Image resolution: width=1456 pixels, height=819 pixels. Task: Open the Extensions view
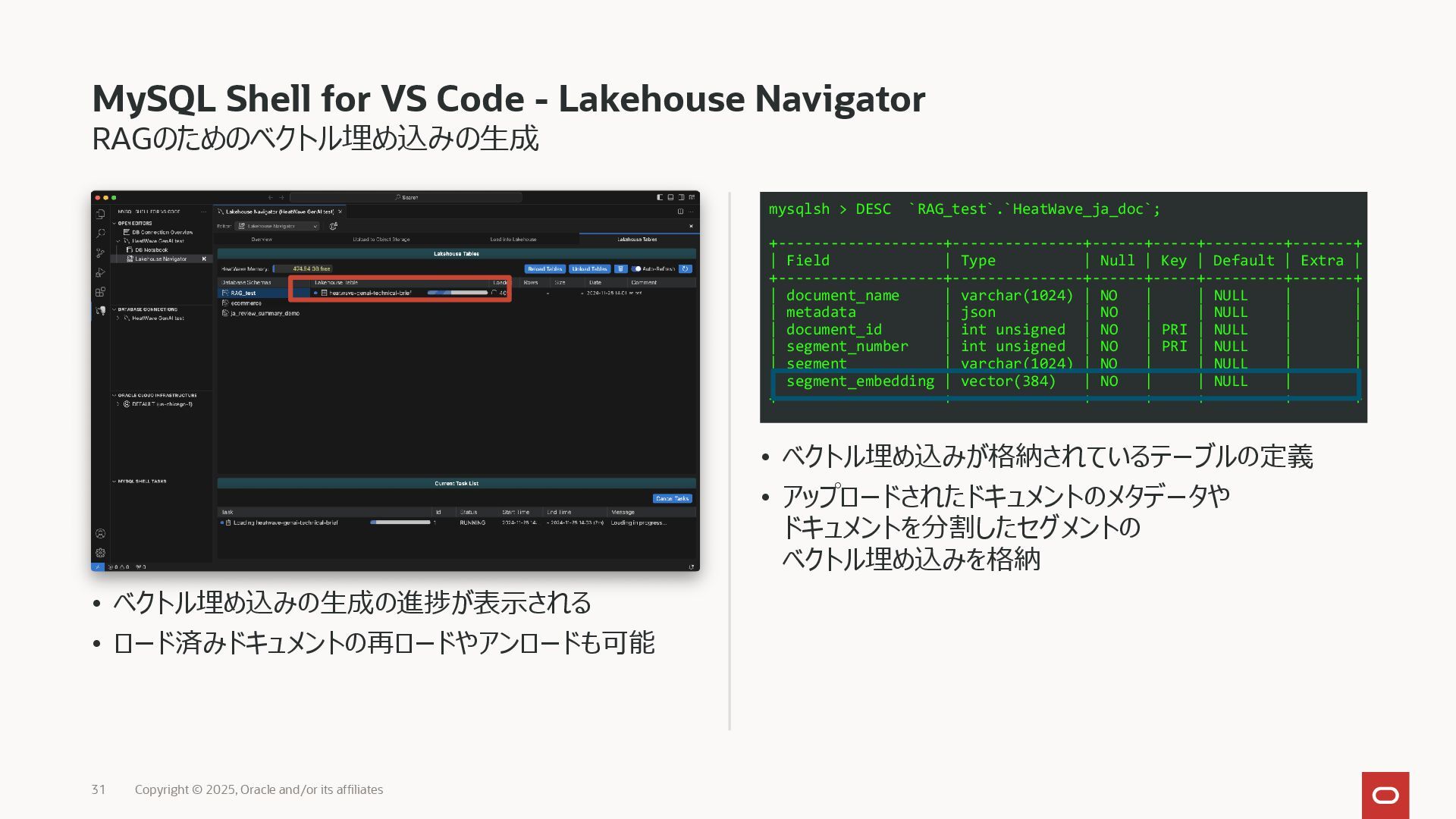(x=100, y=292)
